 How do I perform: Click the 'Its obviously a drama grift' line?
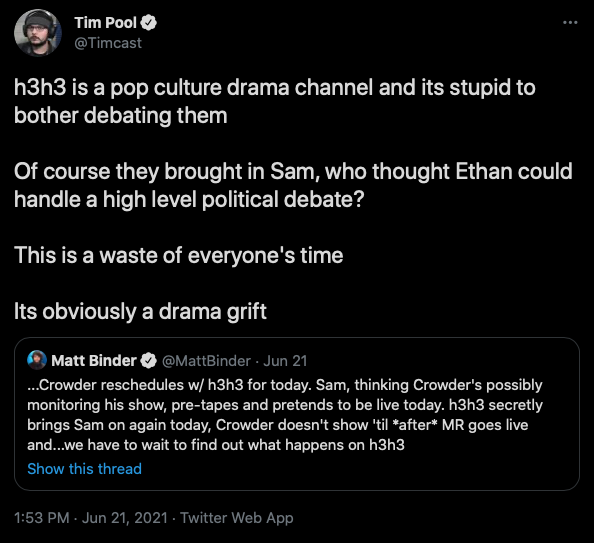point(140,311)
